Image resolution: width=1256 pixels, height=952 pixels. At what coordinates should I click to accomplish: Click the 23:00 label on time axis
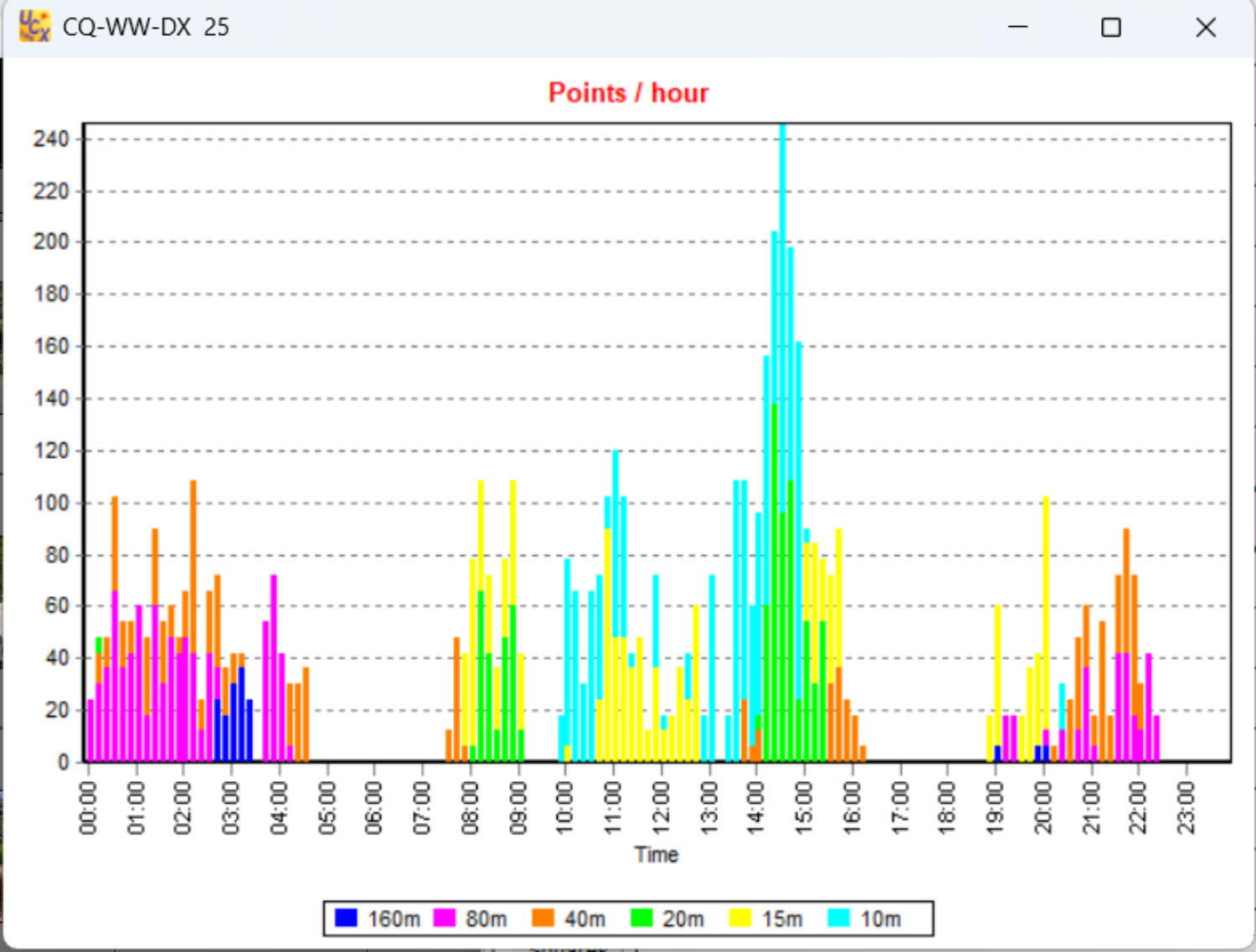click(1186, 807)
